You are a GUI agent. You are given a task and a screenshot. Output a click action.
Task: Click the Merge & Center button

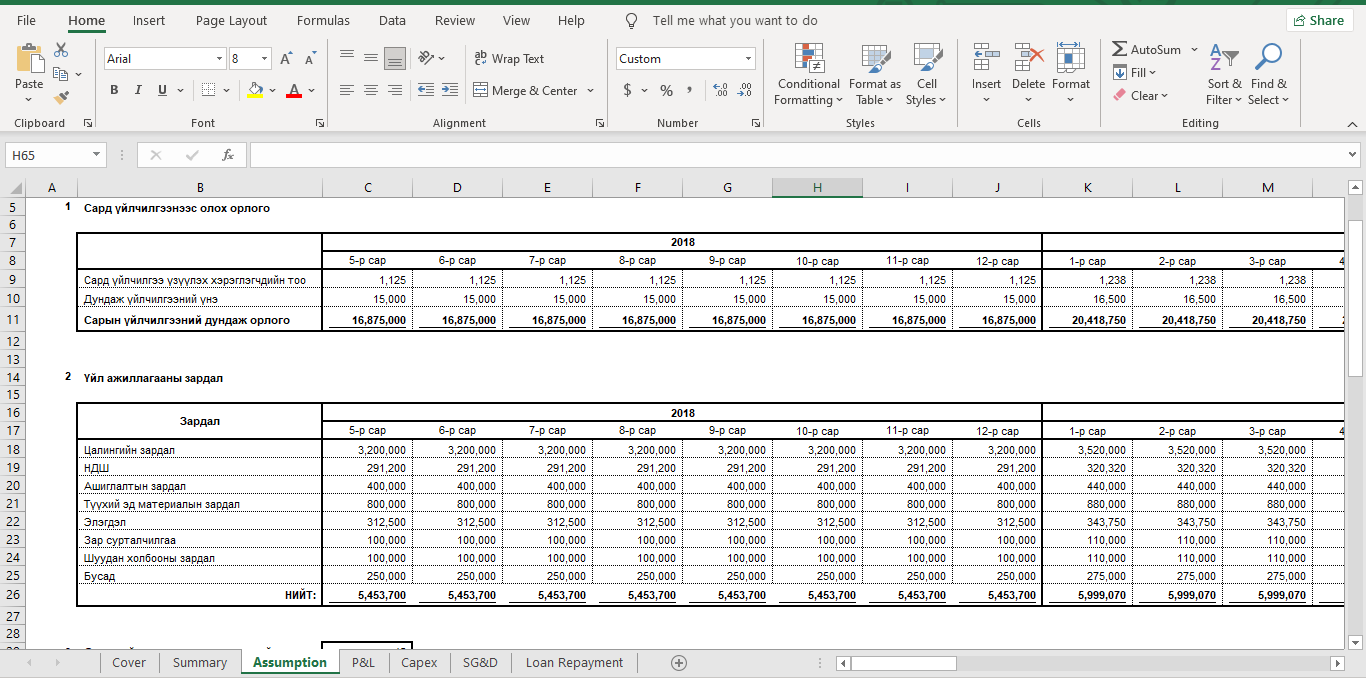525,90
